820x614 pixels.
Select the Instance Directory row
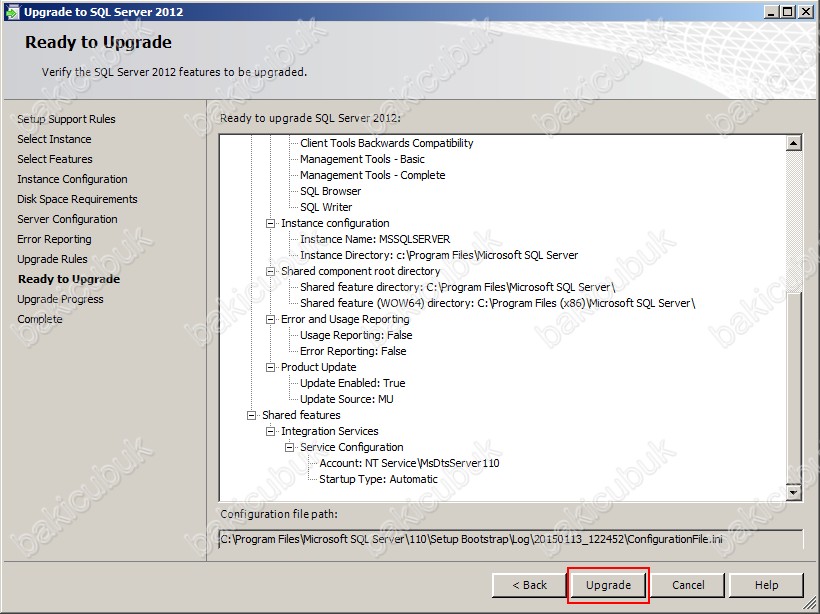click(439, 255)
